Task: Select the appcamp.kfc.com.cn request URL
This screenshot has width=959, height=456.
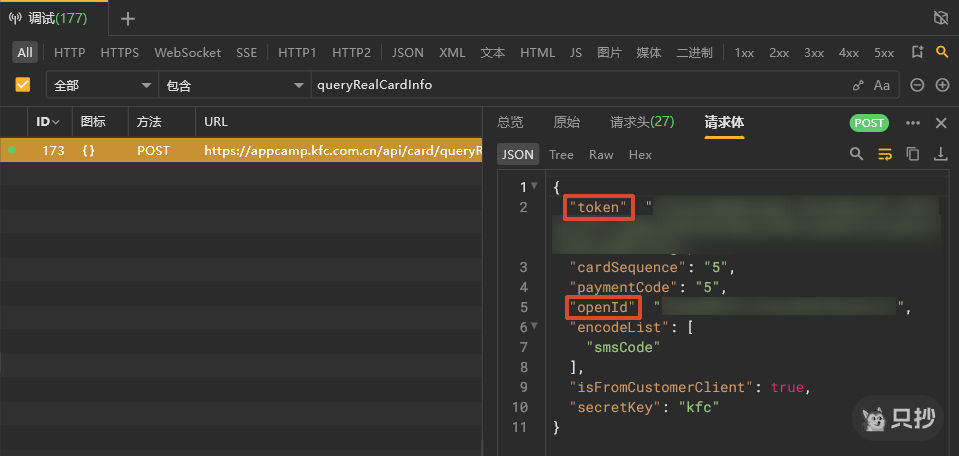Action: (342, 150)
